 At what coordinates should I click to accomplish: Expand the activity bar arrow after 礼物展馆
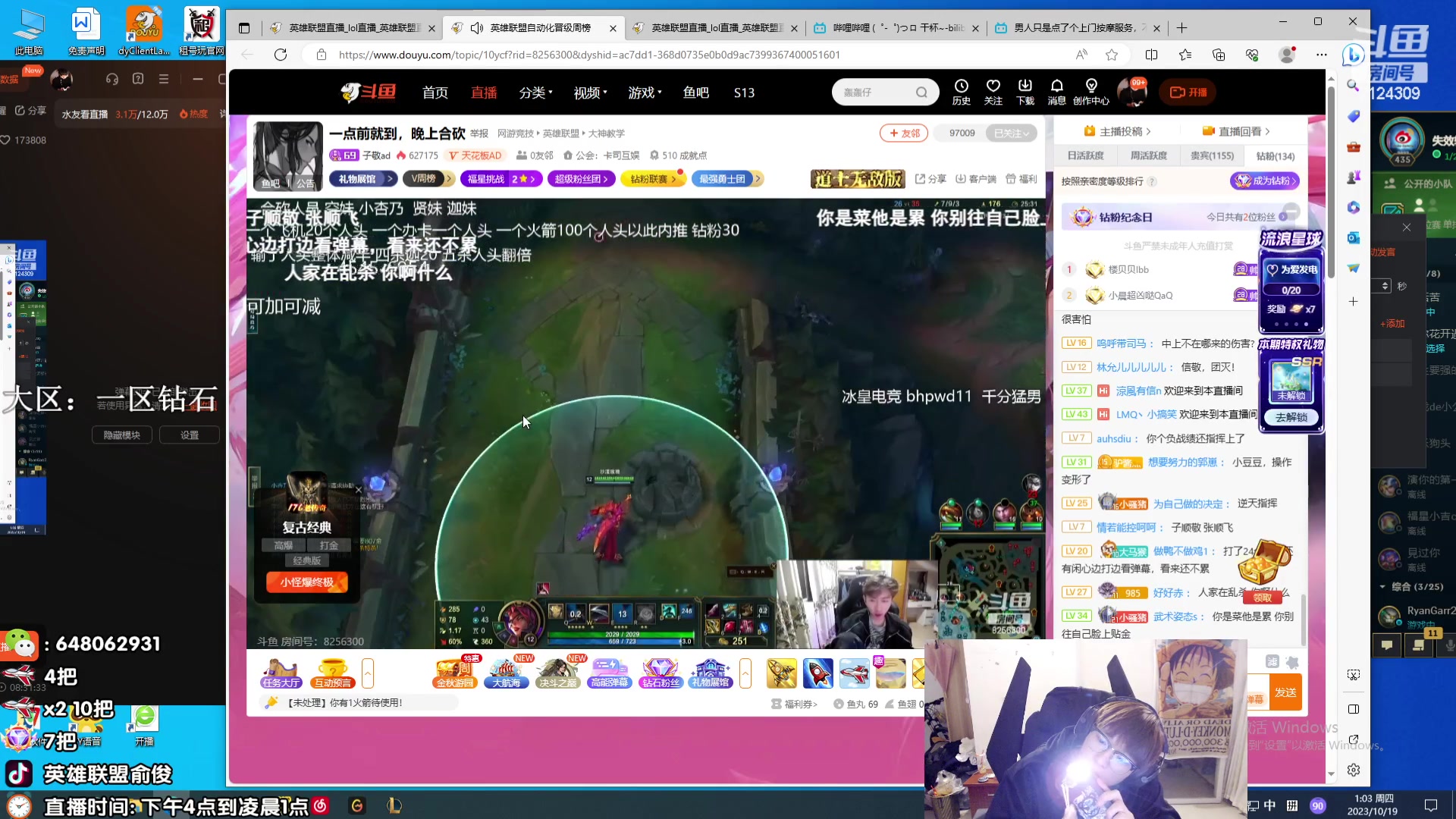745,673
